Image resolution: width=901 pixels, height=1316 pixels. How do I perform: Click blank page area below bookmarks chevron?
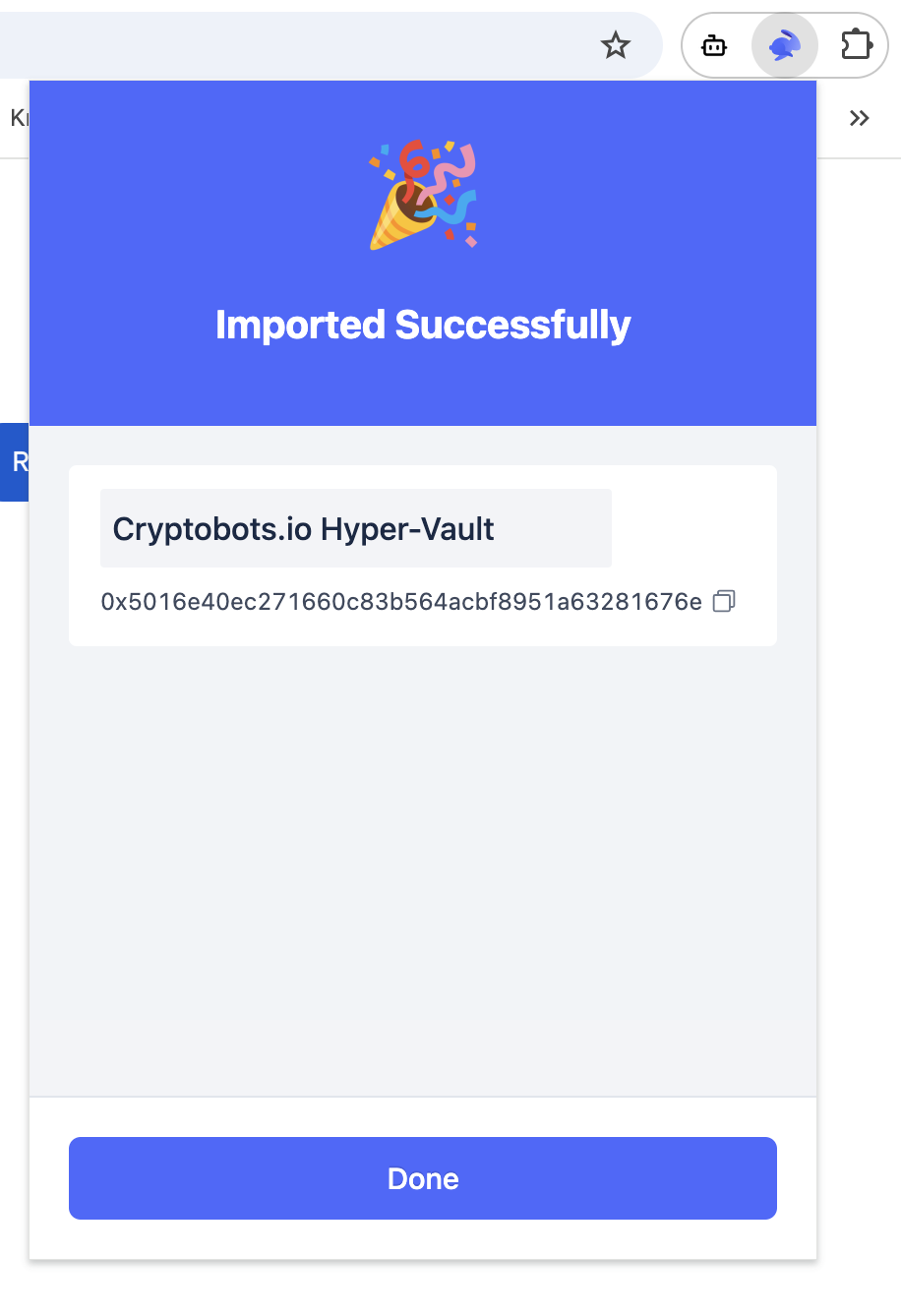point(859,688)
